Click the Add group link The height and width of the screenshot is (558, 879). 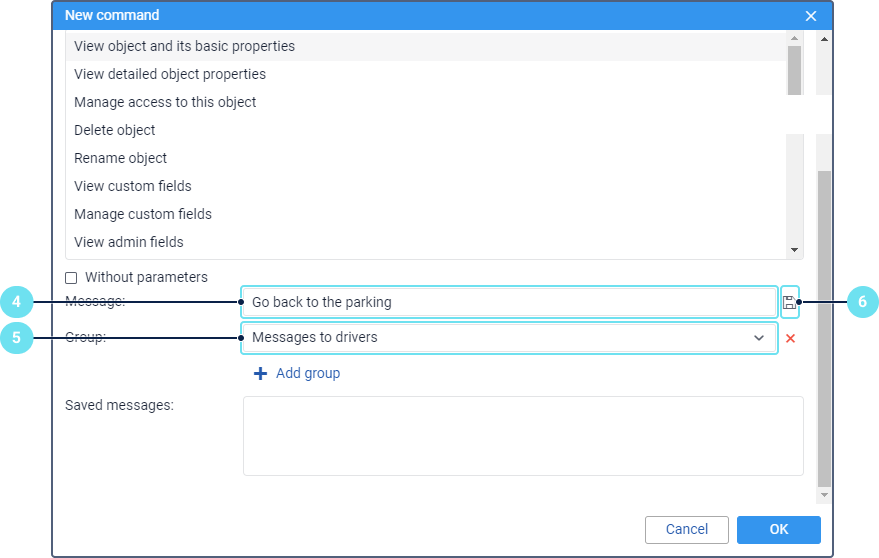point(308,373)
